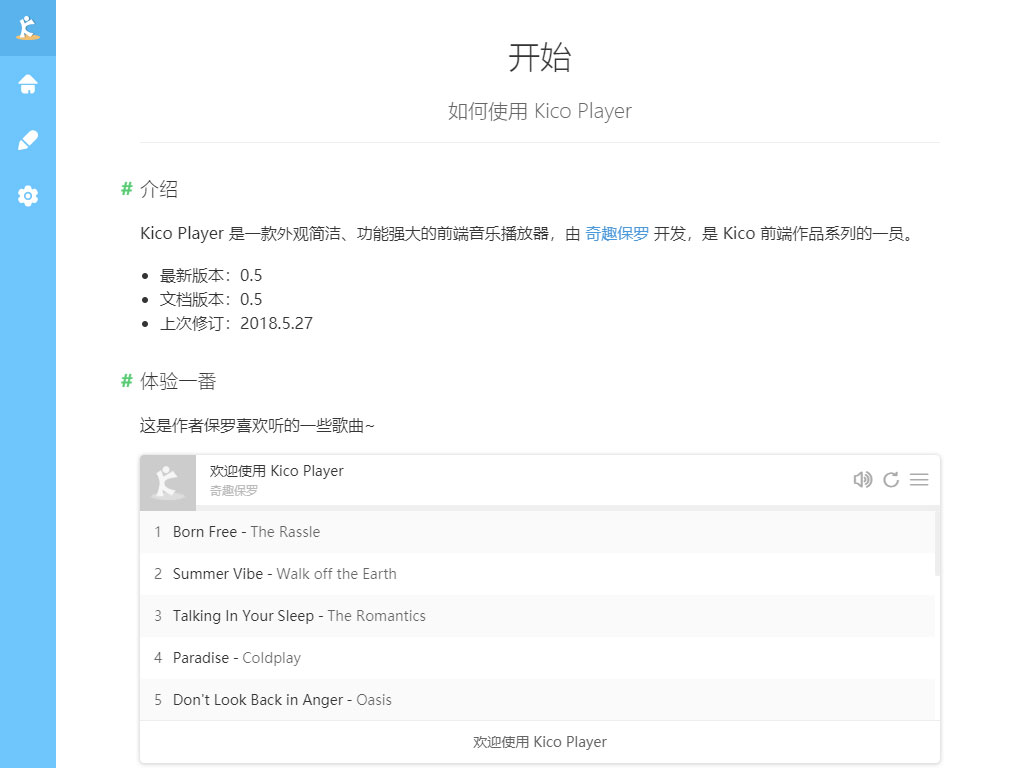
Task: Play Summer Vibe from the playlist
Action: pyautogui.click(x=537, y=574)
